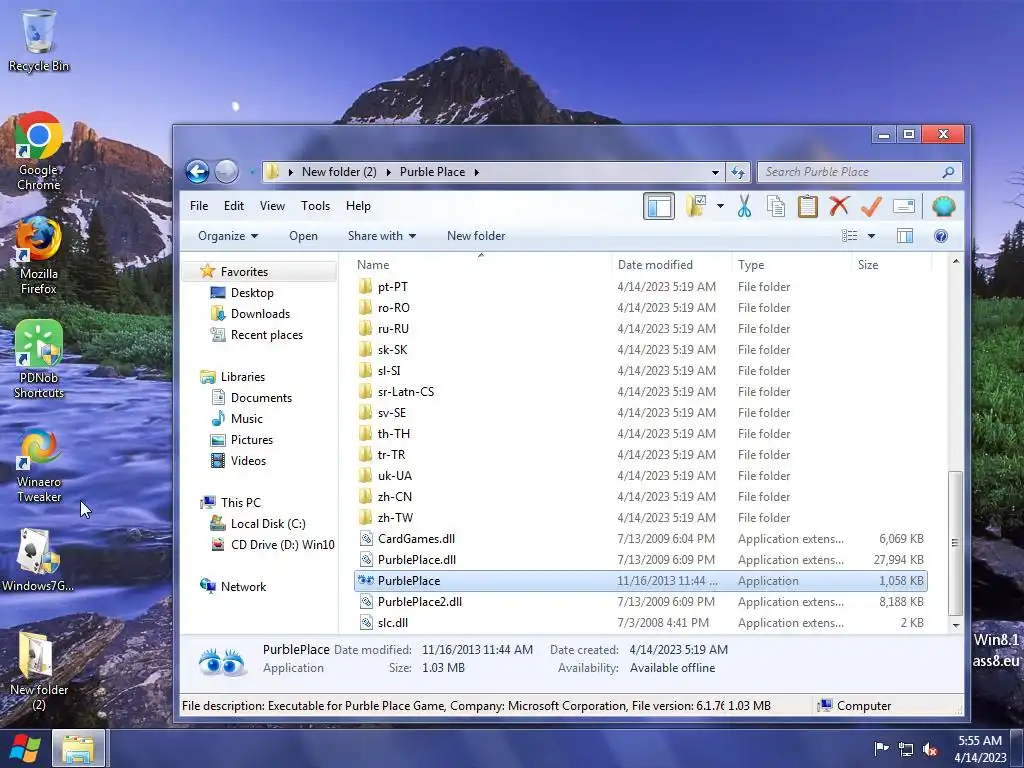This screenshot has height=768, width=1024.
Task: Expand the arrow after Purble Place breadcrumb
Action: [x=476, y=172]
